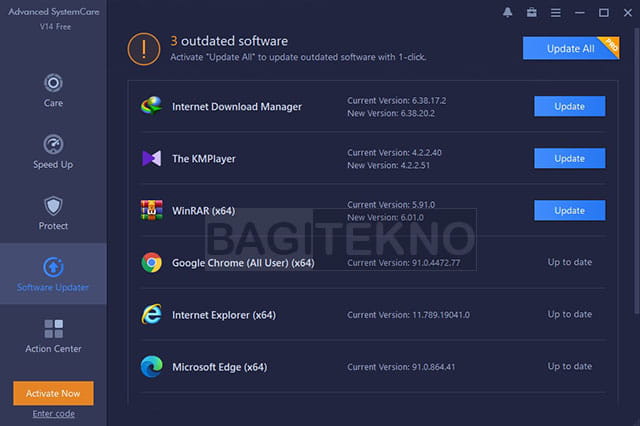Open the Enter code link

(53, 414)
